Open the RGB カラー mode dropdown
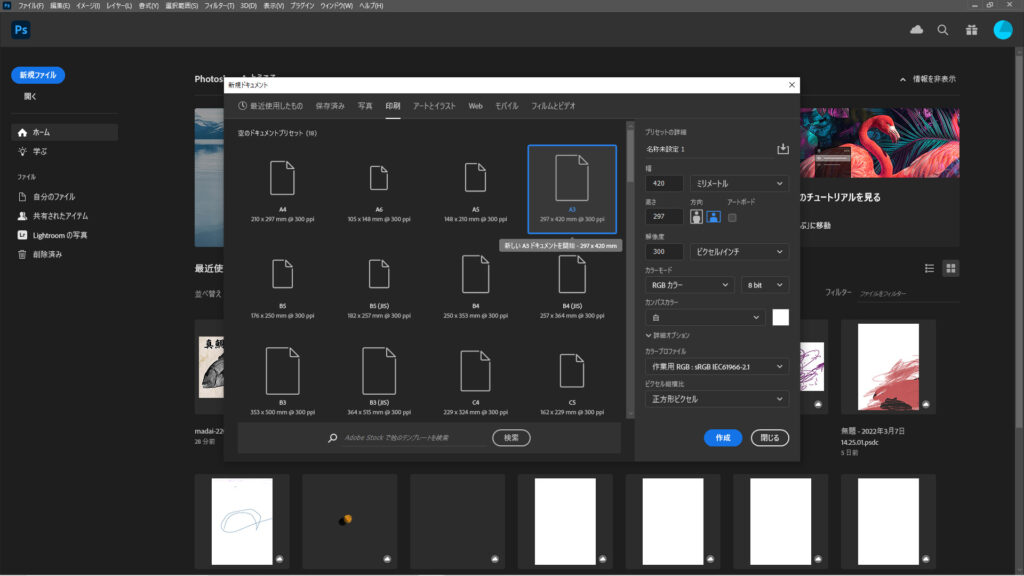 click(690, 285)
